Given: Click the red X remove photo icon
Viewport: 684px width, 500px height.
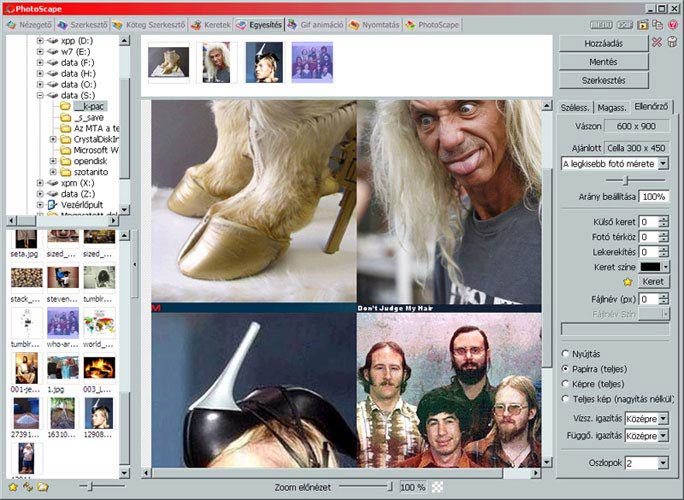Looking at the screenshot, I should pos(656,42).
